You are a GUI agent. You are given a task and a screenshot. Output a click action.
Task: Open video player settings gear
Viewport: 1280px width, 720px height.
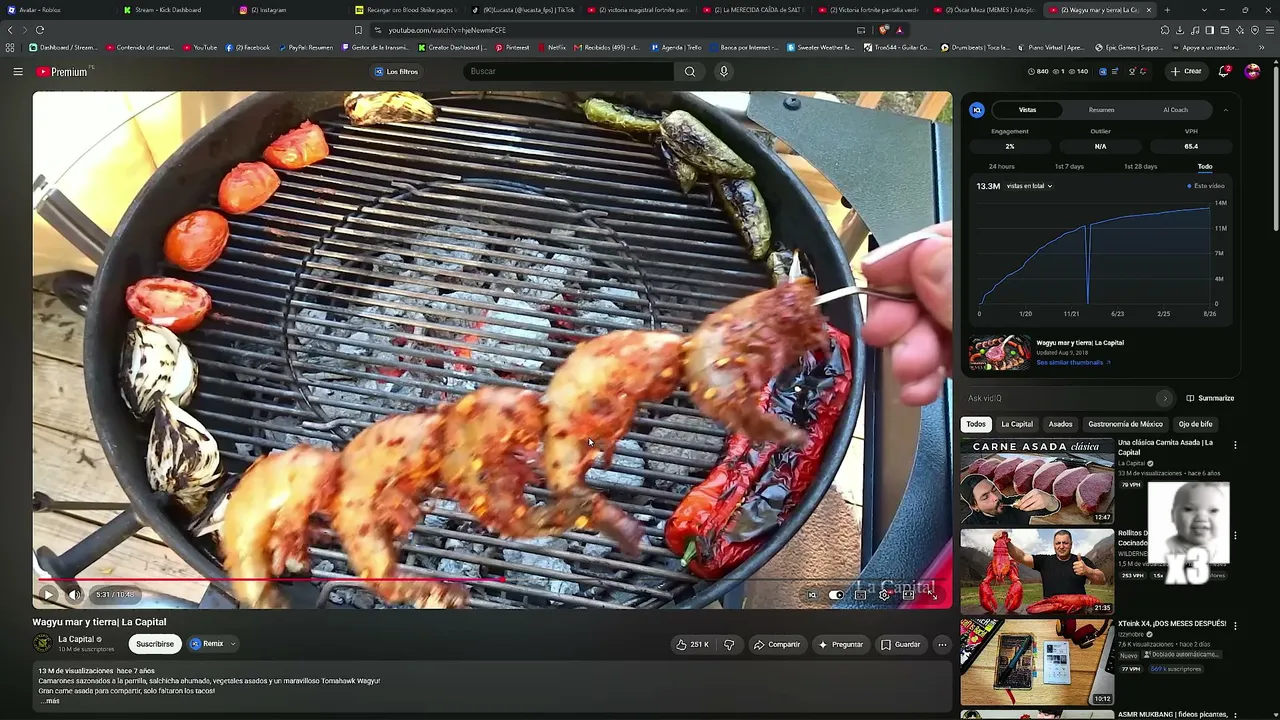pos(884,595)
